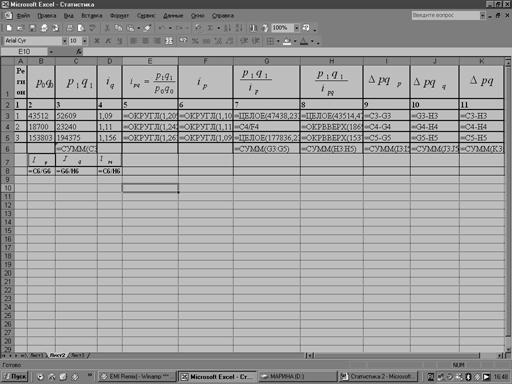The image size is (512, 384).
Task: Click the Cut scissors icon
Action: pos(107,28)
